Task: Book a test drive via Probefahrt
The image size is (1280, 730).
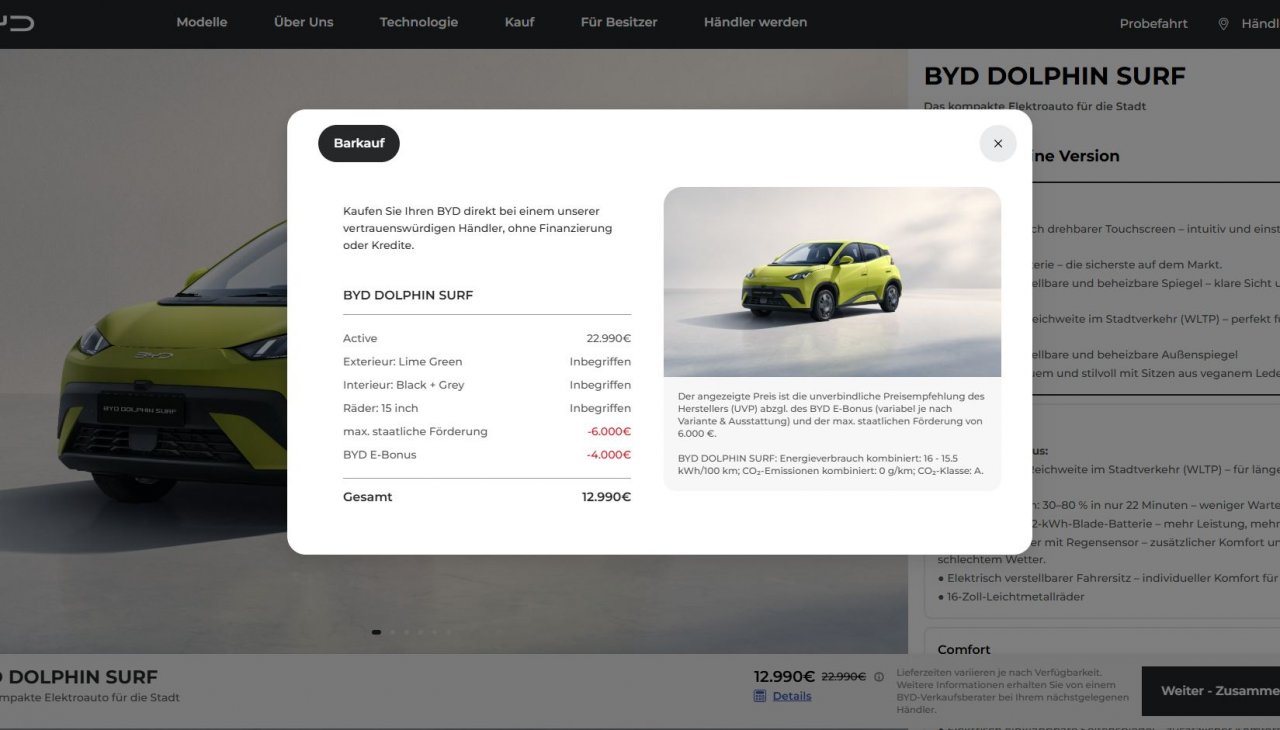Action: pos(1153,24)
